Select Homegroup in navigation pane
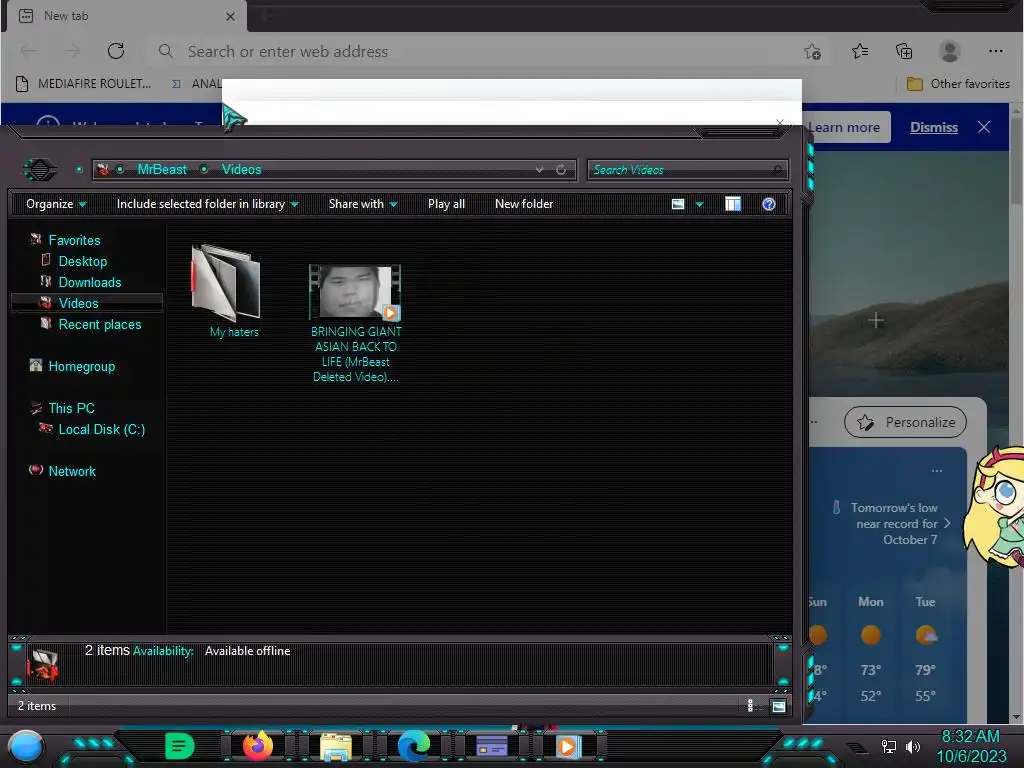 [82, 366]
